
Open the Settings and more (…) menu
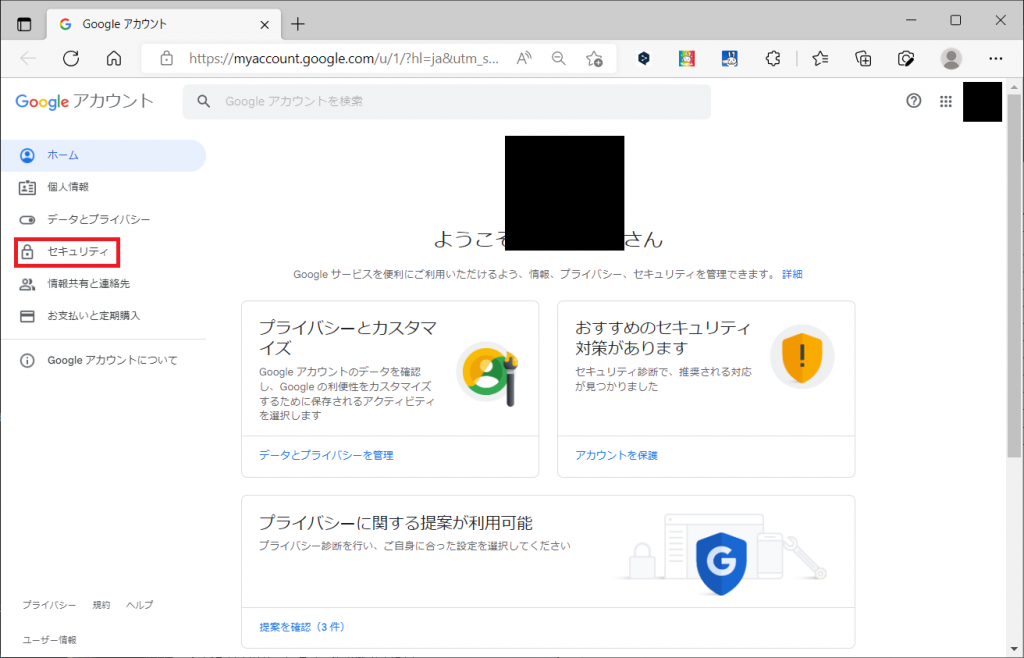tap(997, 58)
